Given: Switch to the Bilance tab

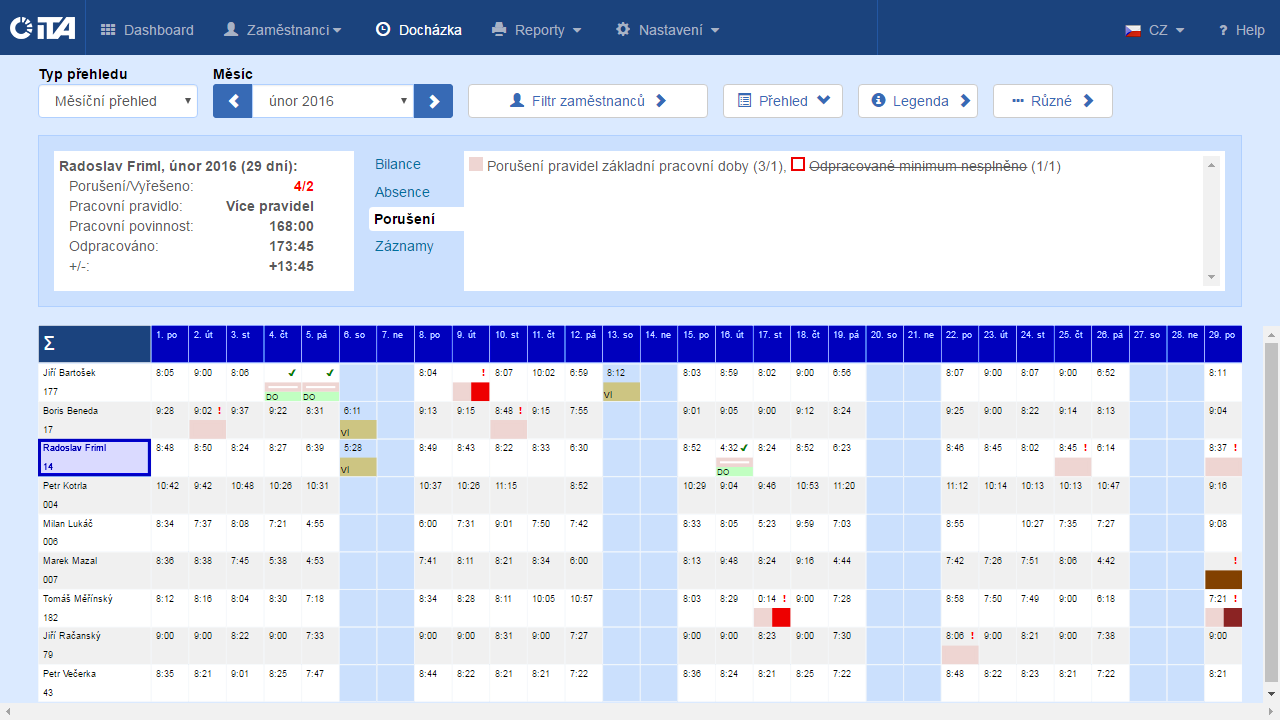Looking at the screenshot, I should pos(398,164).
